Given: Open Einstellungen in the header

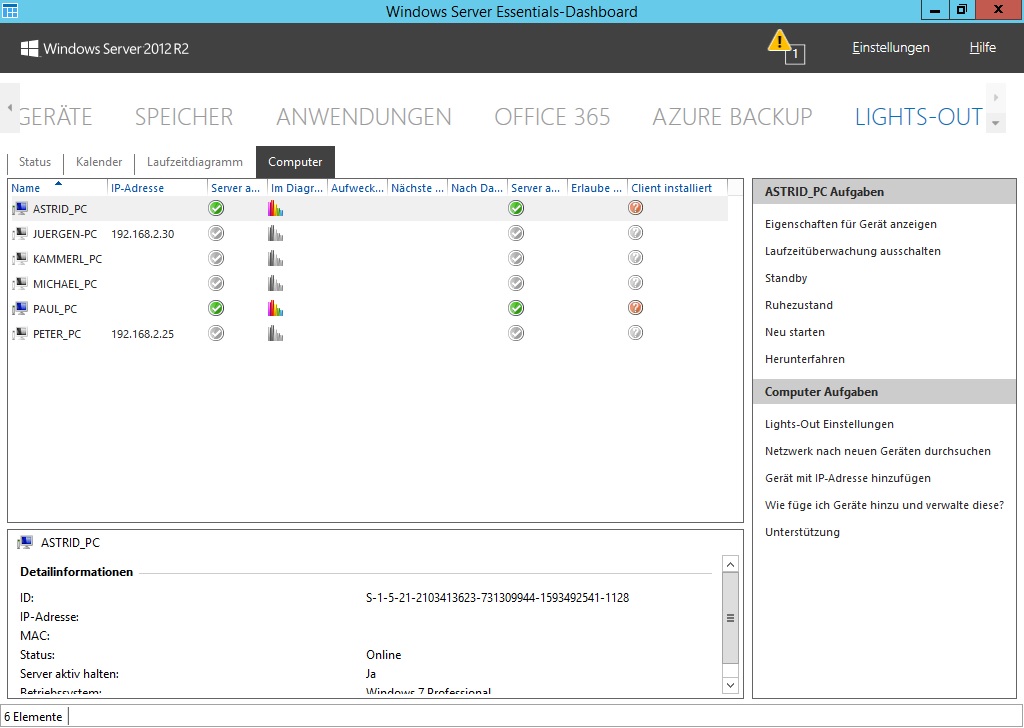Looking at the screenshot, I should (890, 48).
